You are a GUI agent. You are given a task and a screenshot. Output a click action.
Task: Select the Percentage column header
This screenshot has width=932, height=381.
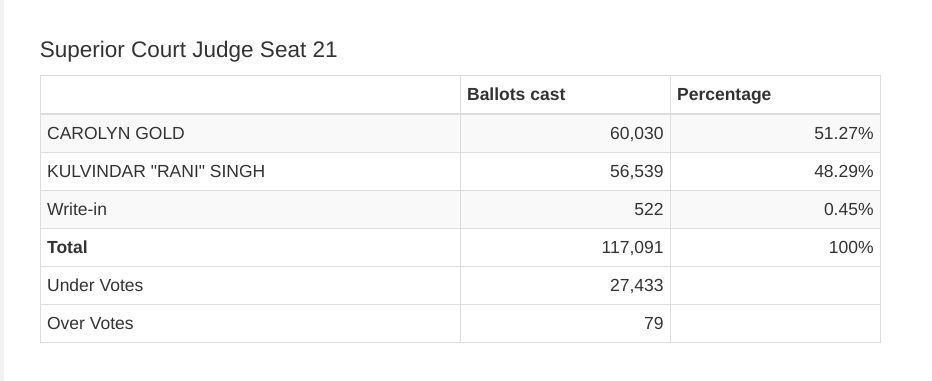tap(724, 95)
